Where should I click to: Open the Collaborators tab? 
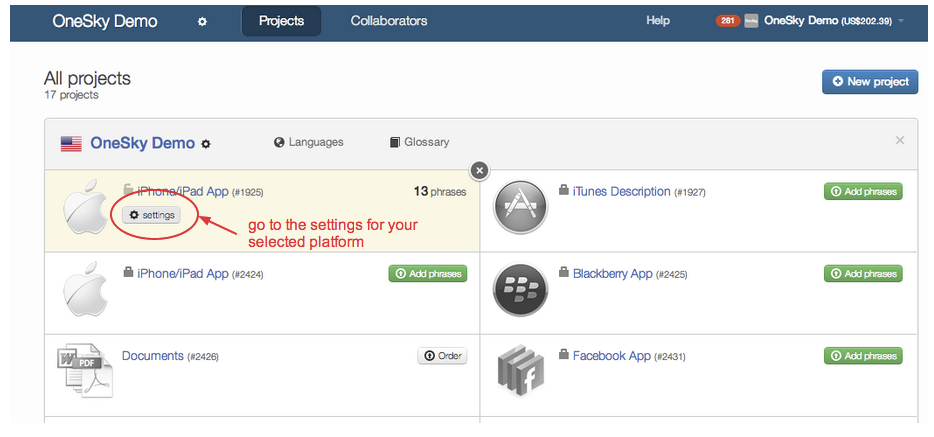point(389,21)
